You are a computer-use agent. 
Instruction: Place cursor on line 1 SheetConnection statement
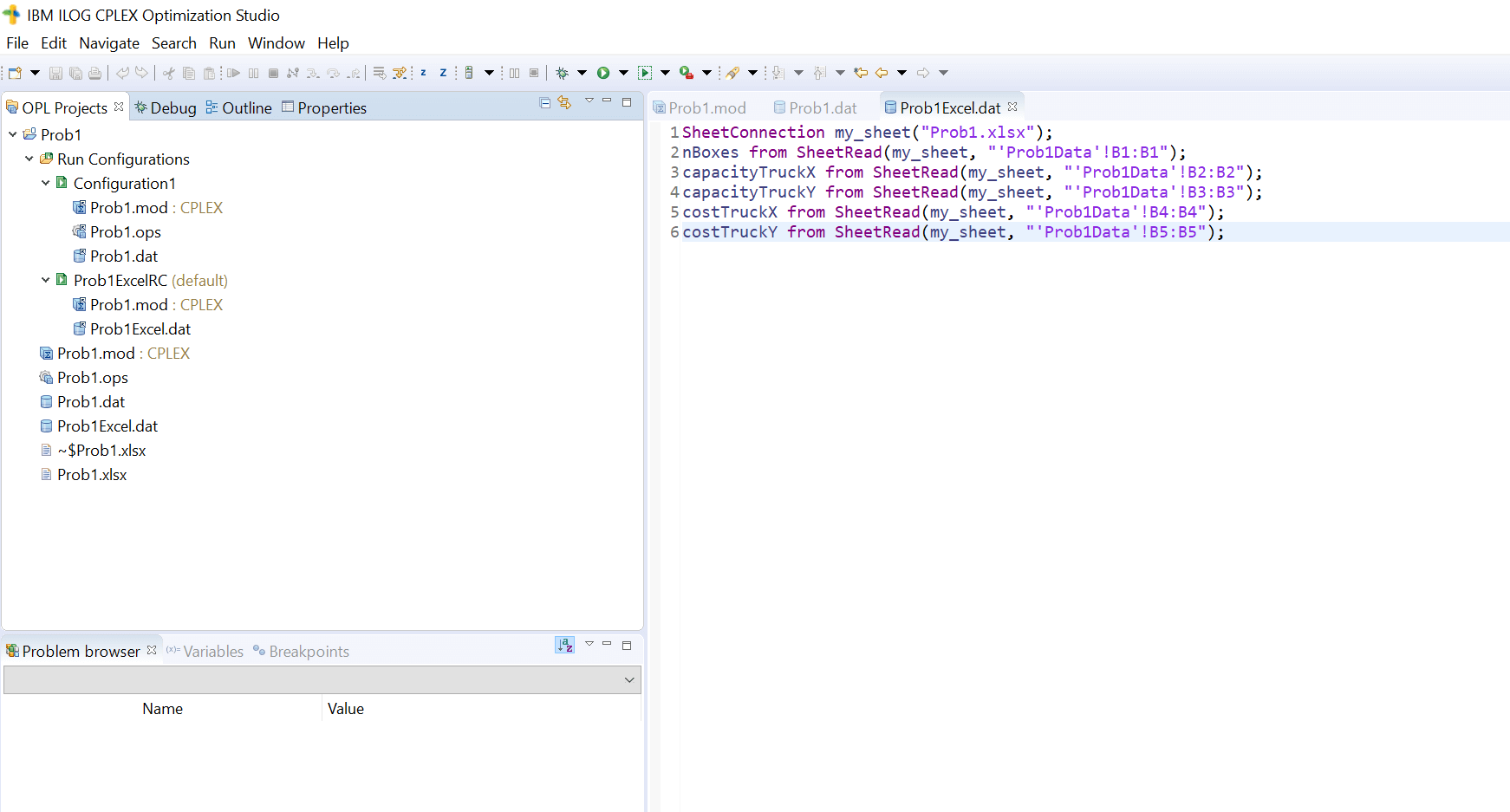point(867,132)
